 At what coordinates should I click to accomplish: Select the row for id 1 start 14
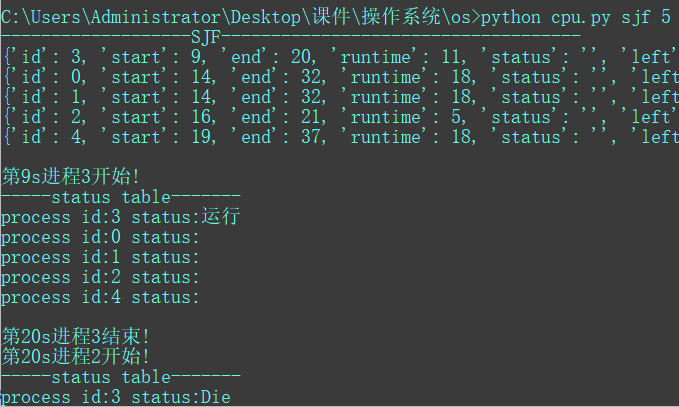341,97
